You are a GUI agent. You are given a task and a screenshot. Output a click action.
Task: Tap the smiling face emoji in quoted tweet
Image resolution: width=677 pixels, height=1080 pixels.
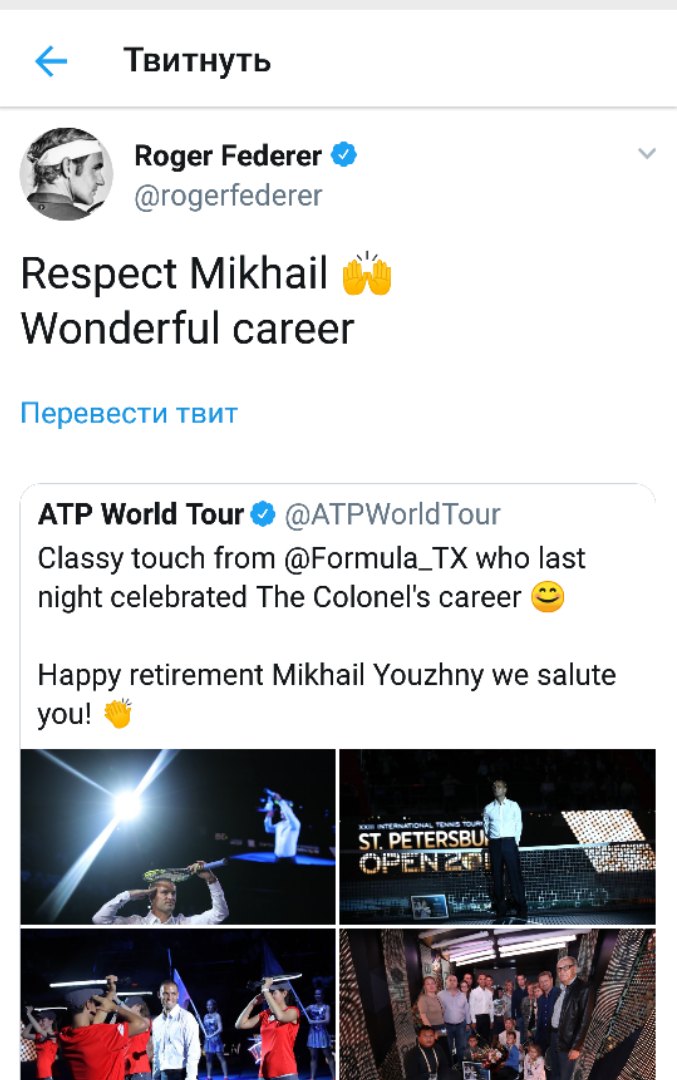pyautogui.click(x=548, y=597)
